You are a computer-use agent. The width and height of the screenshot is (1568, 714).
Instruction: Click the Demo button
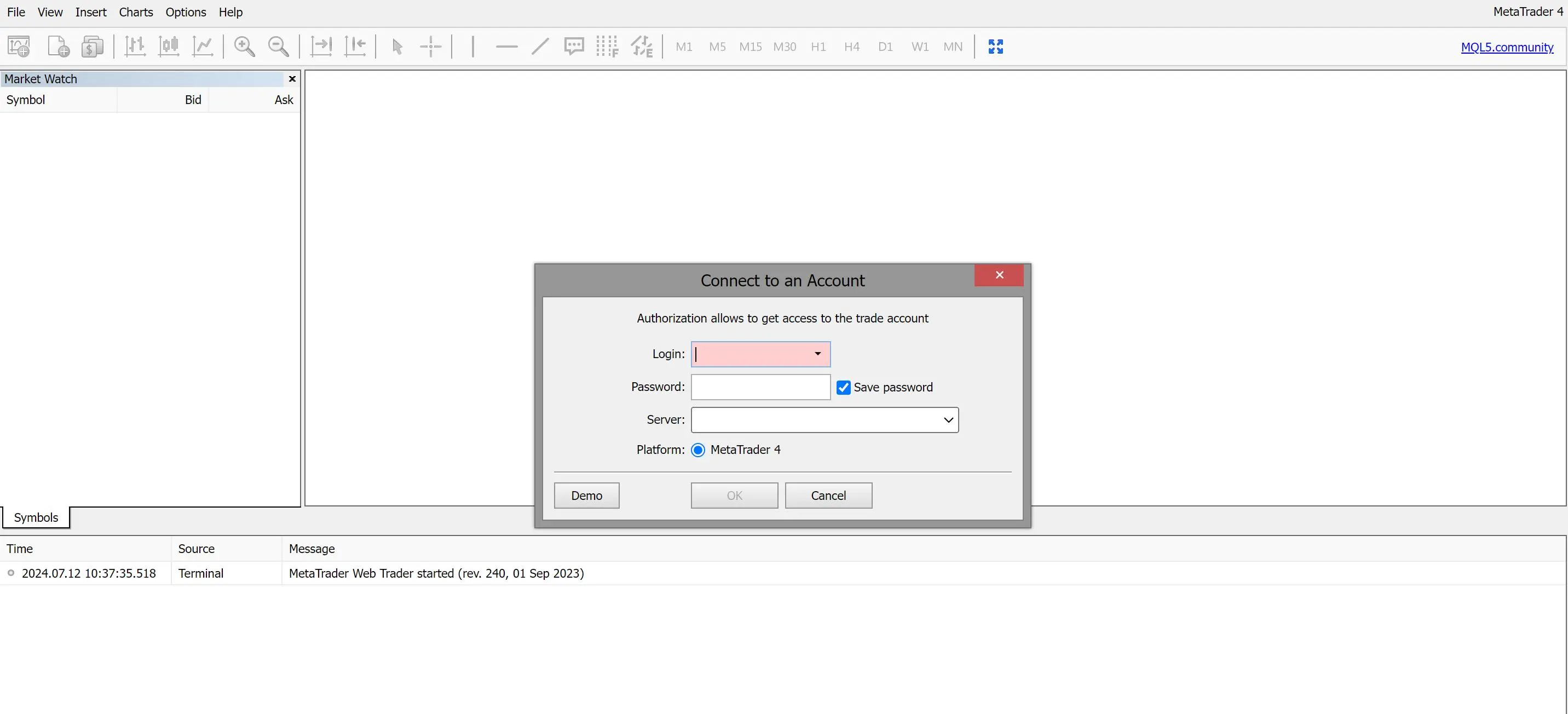pyautogui.click(x=587, y=496)
